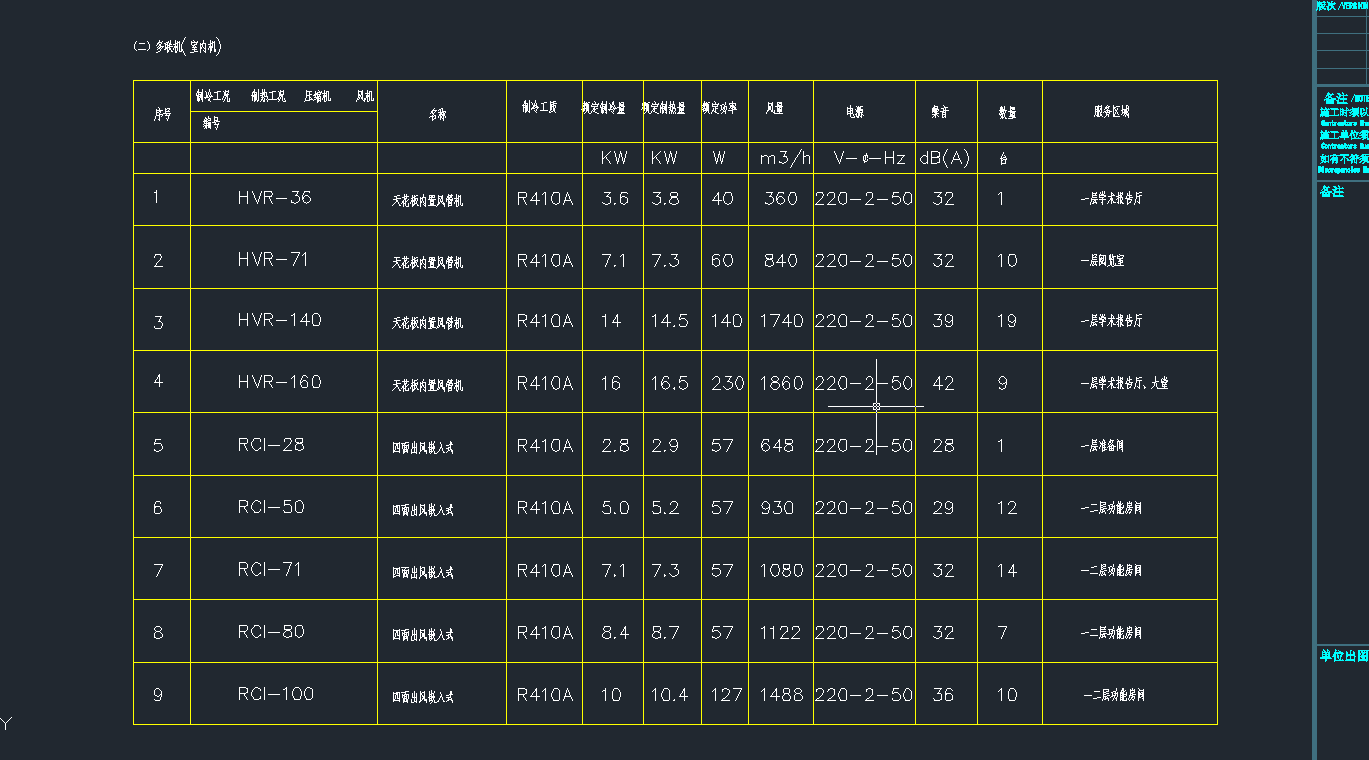The width and height of the screenshot is (1369, 760).
Task: Select the 单位出图 title block label
Action: [1343, 656]
